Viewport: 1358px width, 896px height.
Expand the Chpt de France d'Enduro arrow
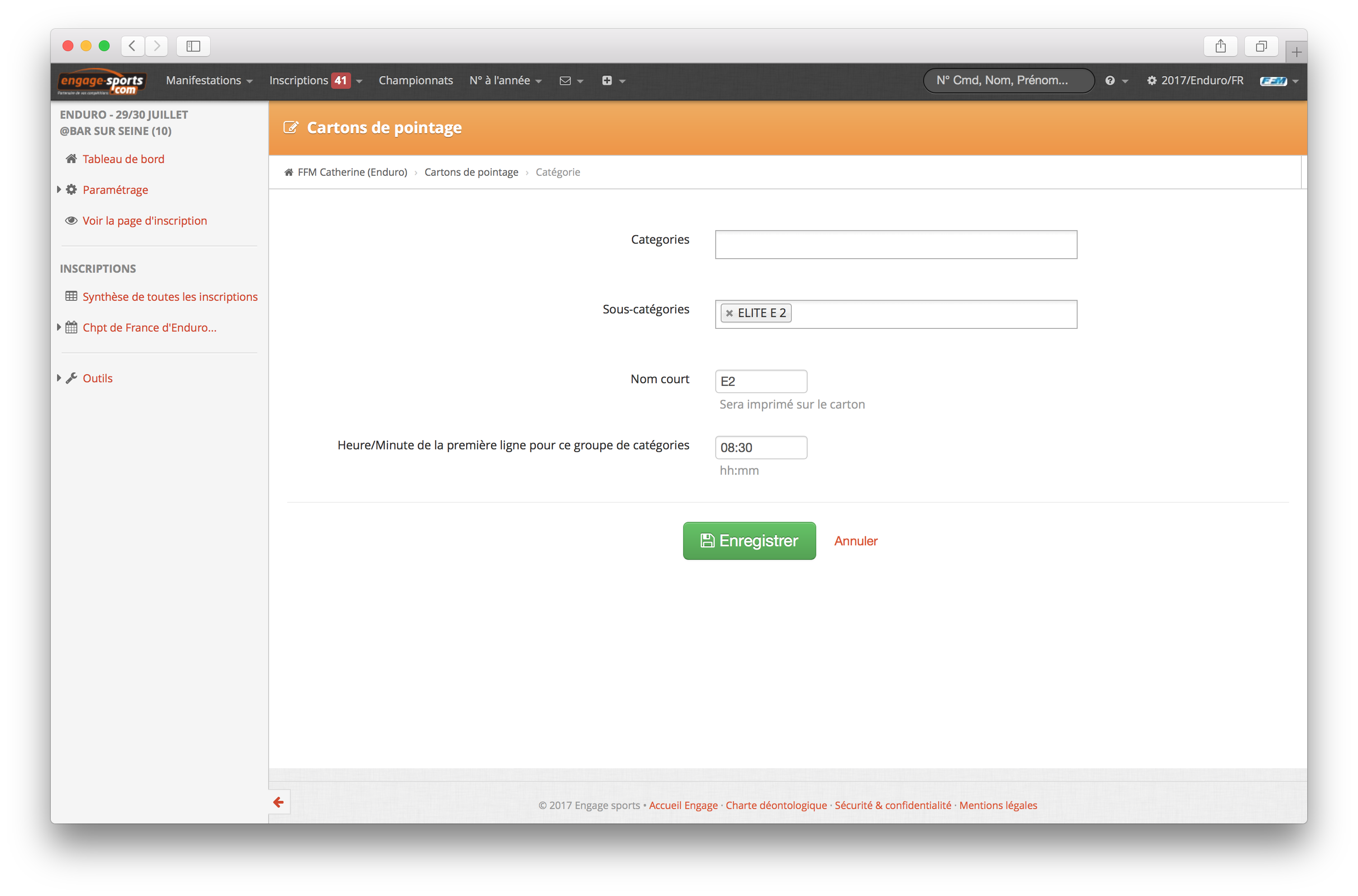pos(58,327)
